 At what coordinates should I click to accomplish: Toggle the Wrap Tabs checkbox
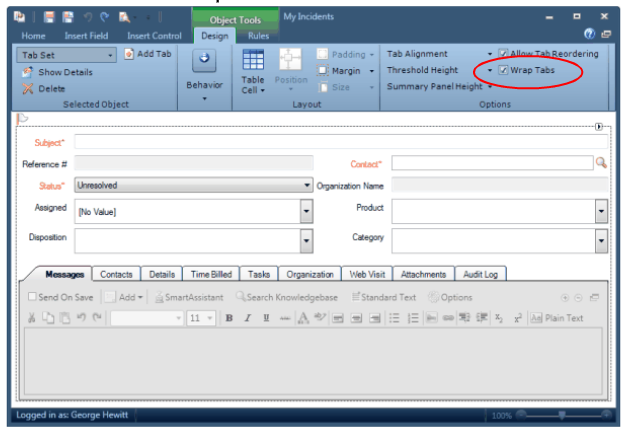[504, 71]
